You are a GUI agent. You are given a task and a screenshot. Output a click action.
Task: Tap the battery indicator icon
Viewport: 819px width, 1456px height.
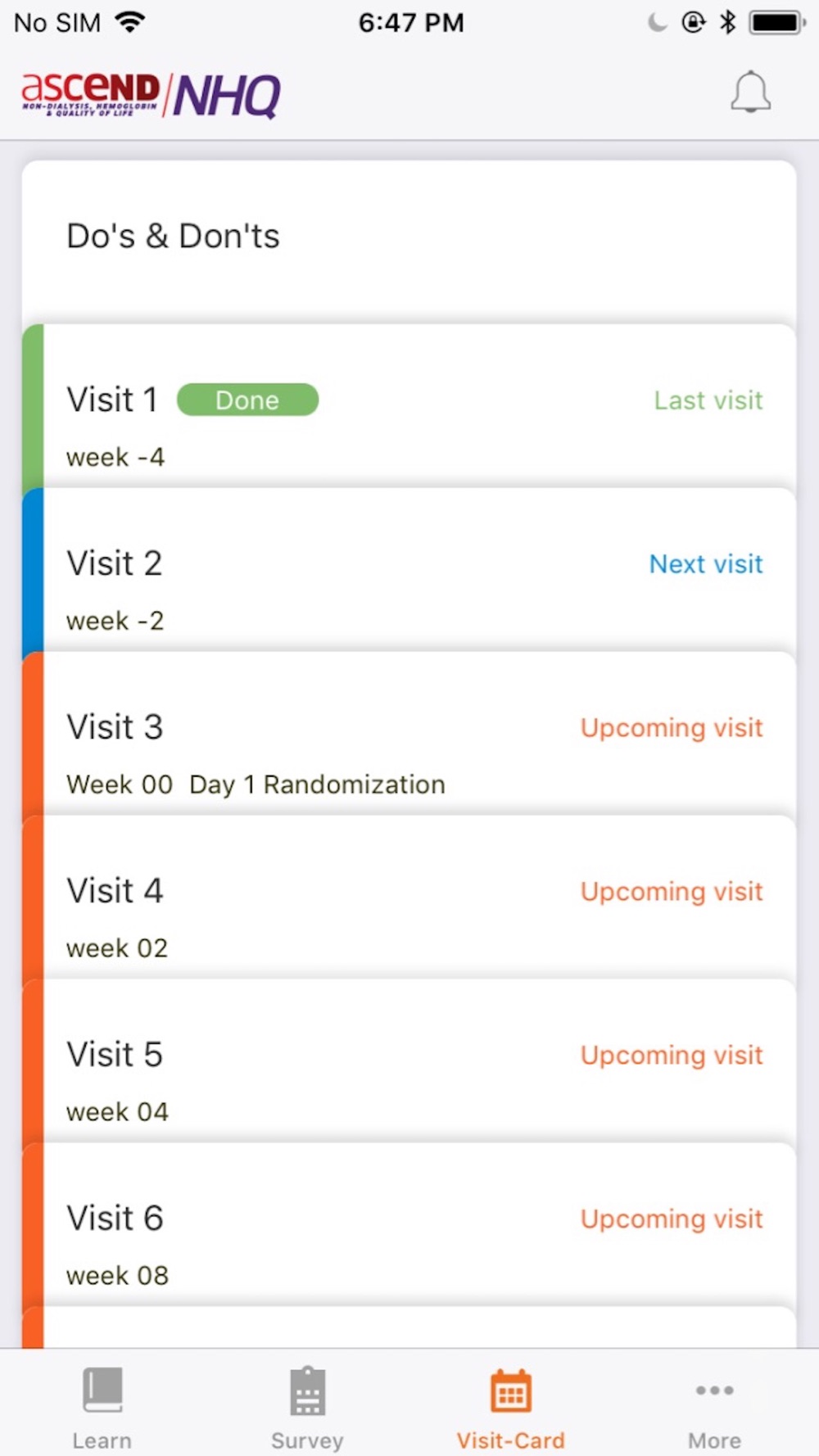[777, 22]
